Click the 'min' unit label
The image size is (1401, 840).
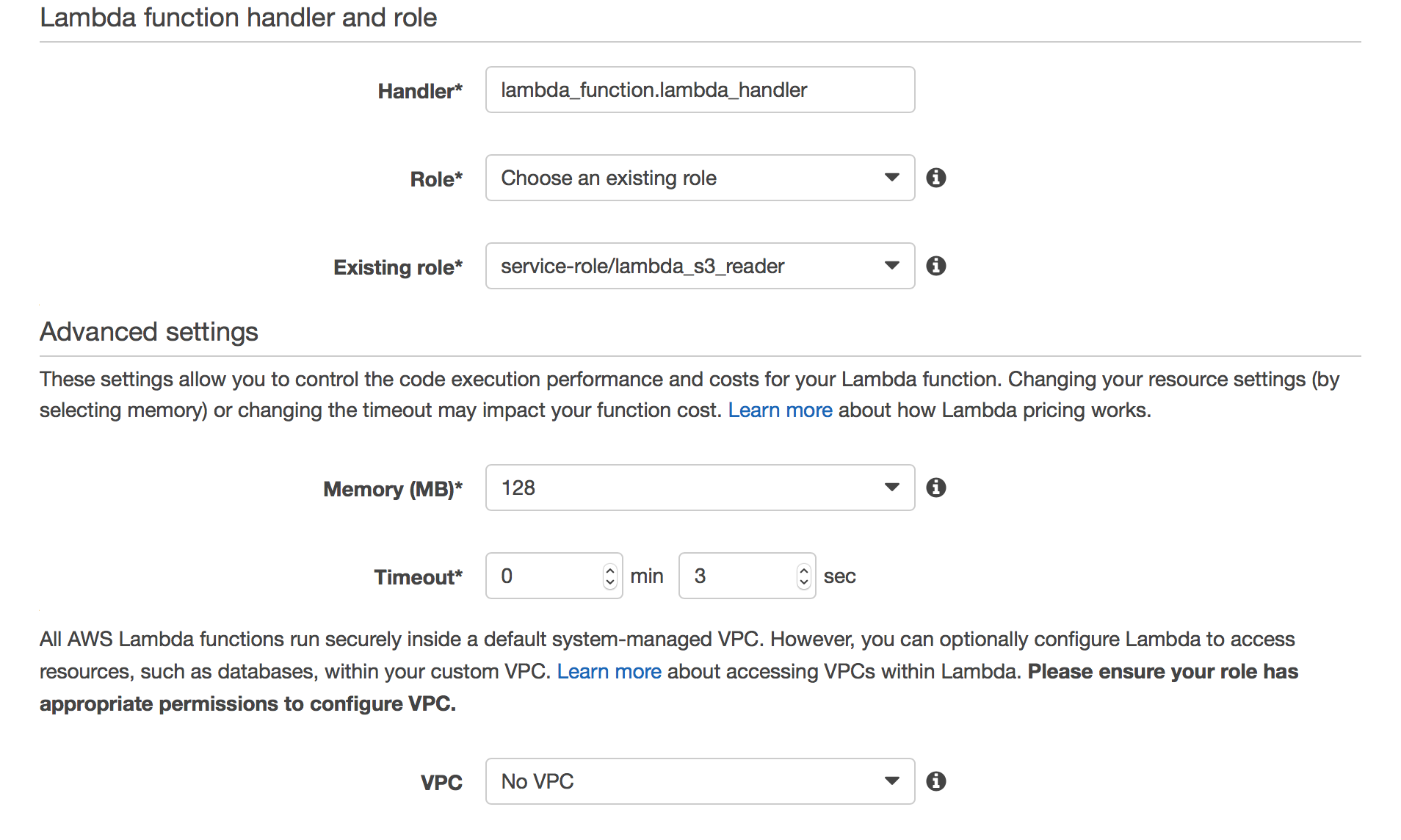coord(647,576)
